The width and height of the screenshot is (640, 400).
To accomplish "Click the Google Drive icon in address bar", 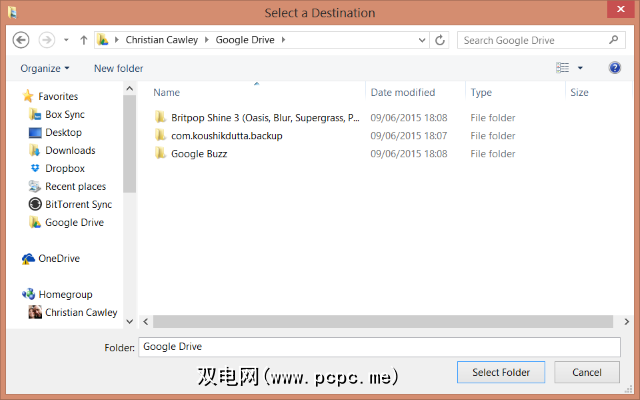I will pyautogui.click(x=103, y=40).
